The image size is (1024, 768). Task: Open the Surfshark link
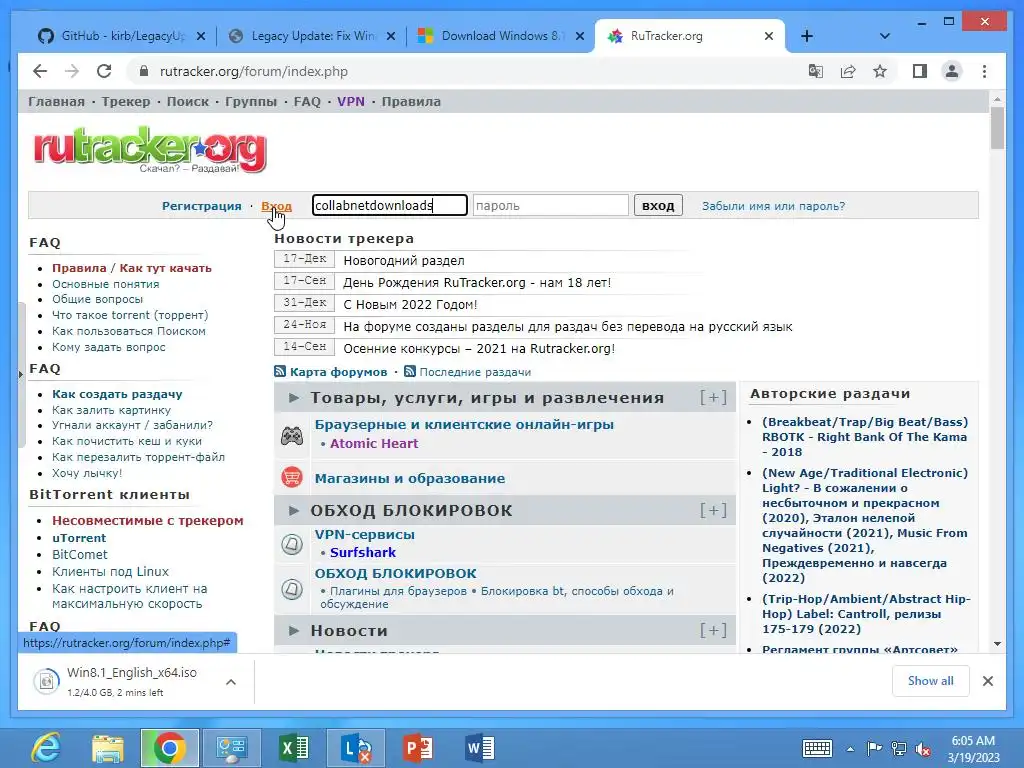[362, 552]
